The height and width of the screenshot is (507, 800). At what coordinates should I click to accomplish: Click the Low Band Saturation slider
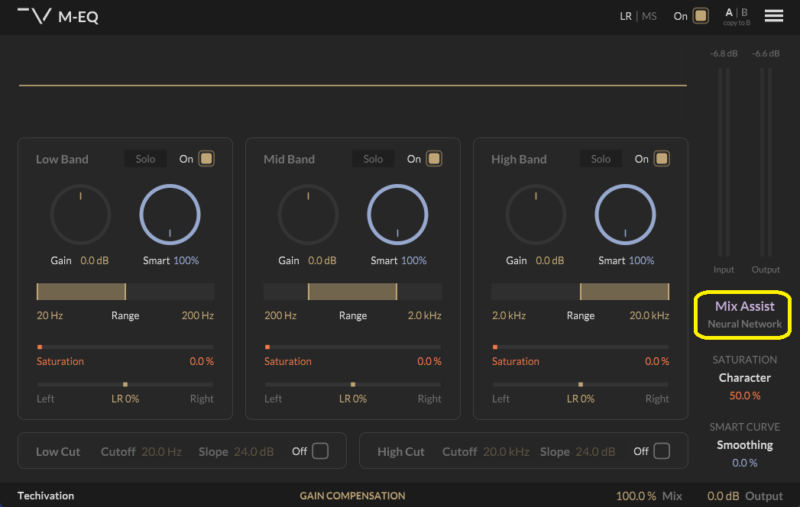(125, 347)
